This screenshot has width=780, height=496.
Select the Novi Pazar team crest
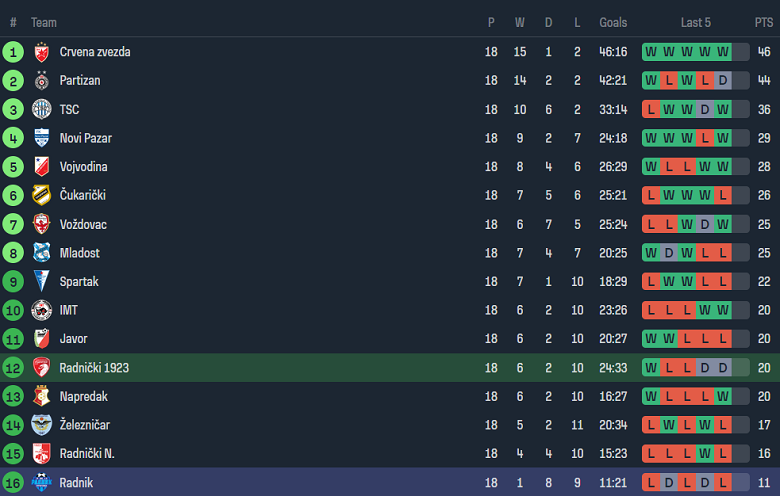[x=41, y=138]
